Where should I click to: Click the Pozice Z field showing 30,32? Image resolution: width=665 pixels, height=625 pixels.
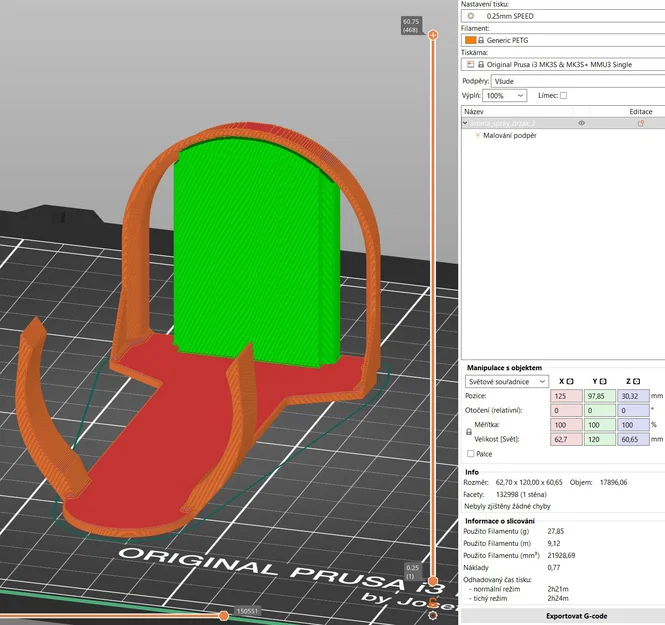tap(633, 396)
